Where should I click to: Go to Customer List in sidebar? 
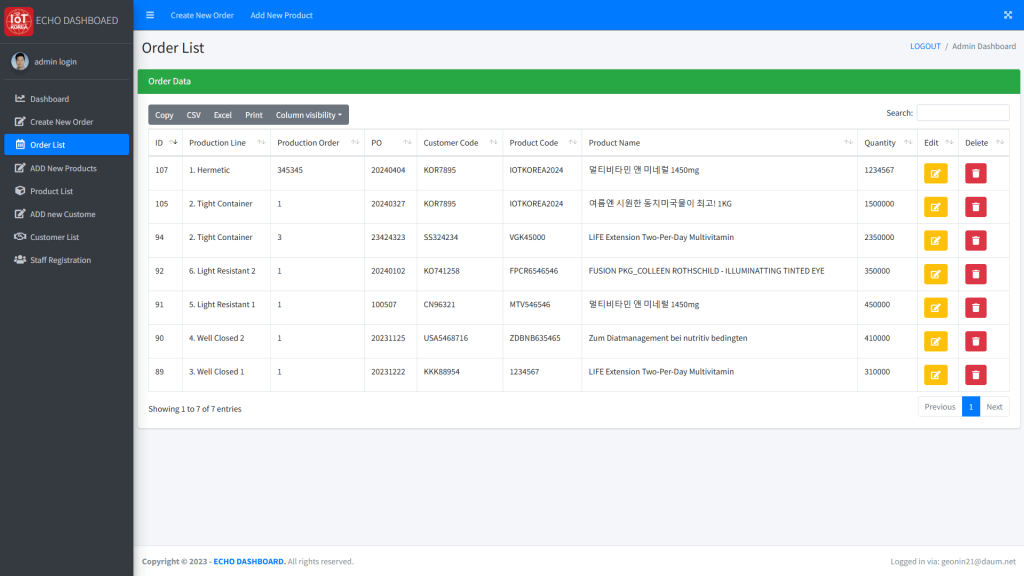point(54,237)
